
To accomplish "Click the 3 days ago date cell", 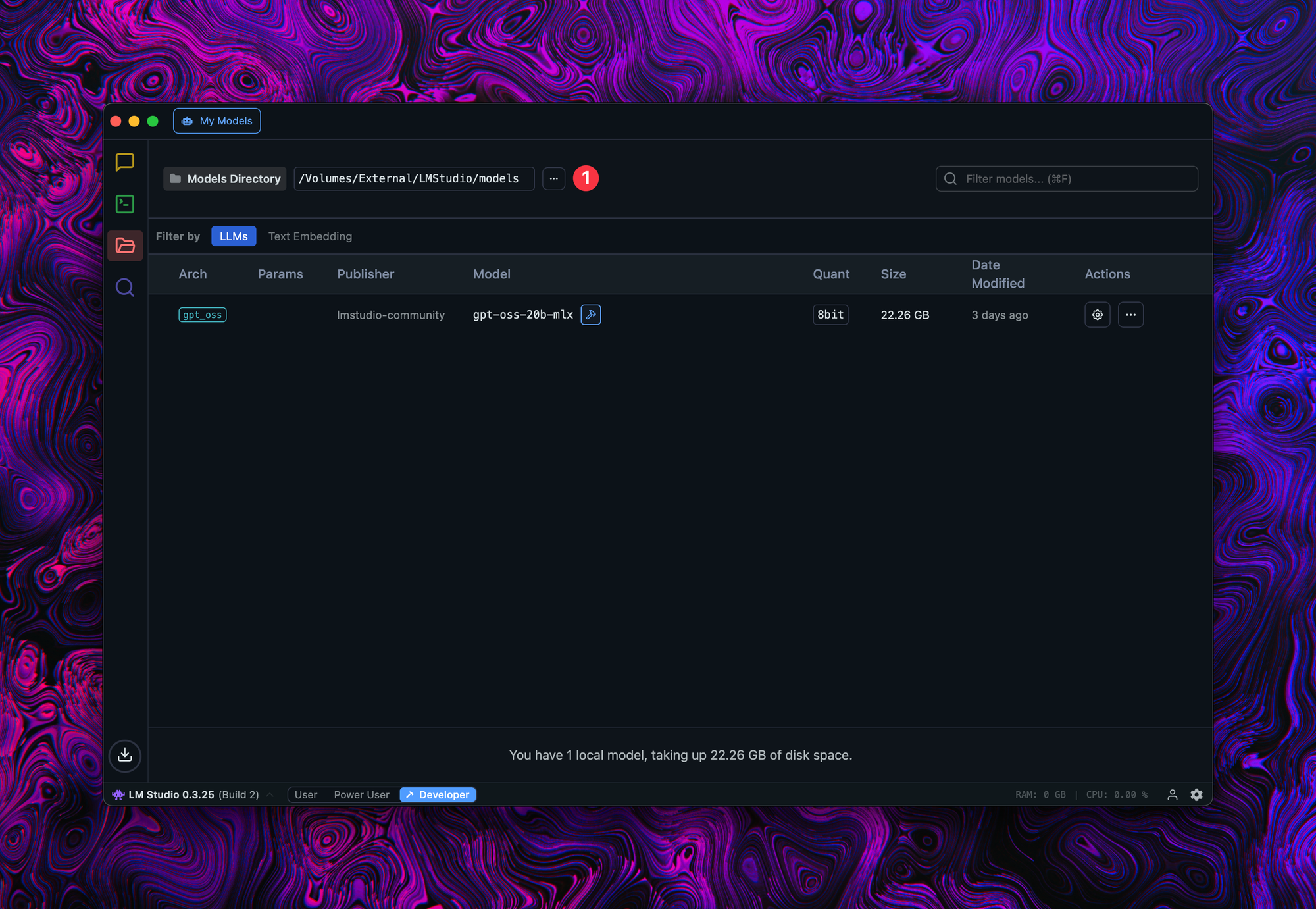I will point(1000,315).
